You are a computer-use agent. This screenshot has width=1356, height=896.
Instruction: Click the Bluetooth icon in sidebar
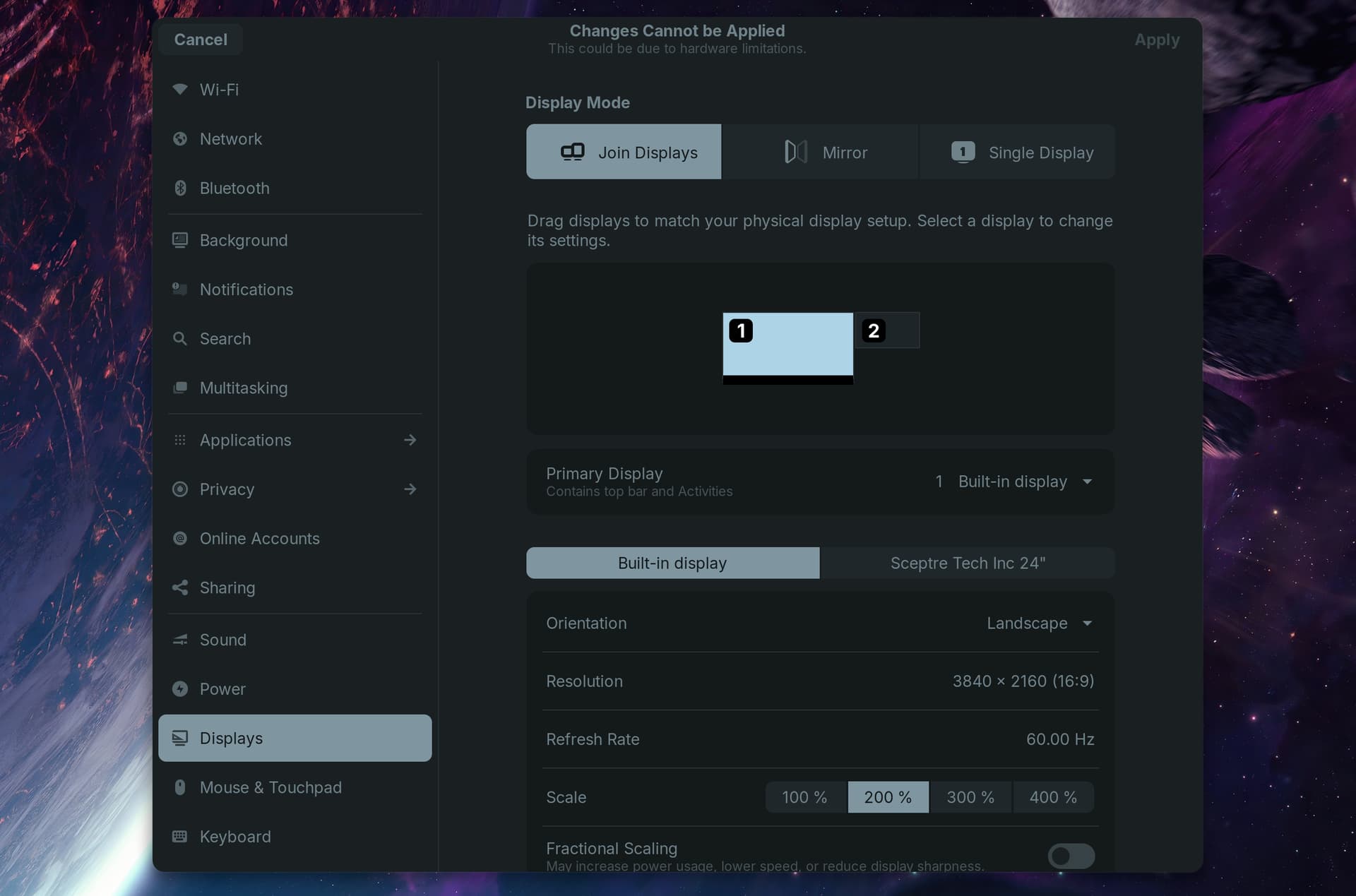pyautogui.click(x=180, y=188)
